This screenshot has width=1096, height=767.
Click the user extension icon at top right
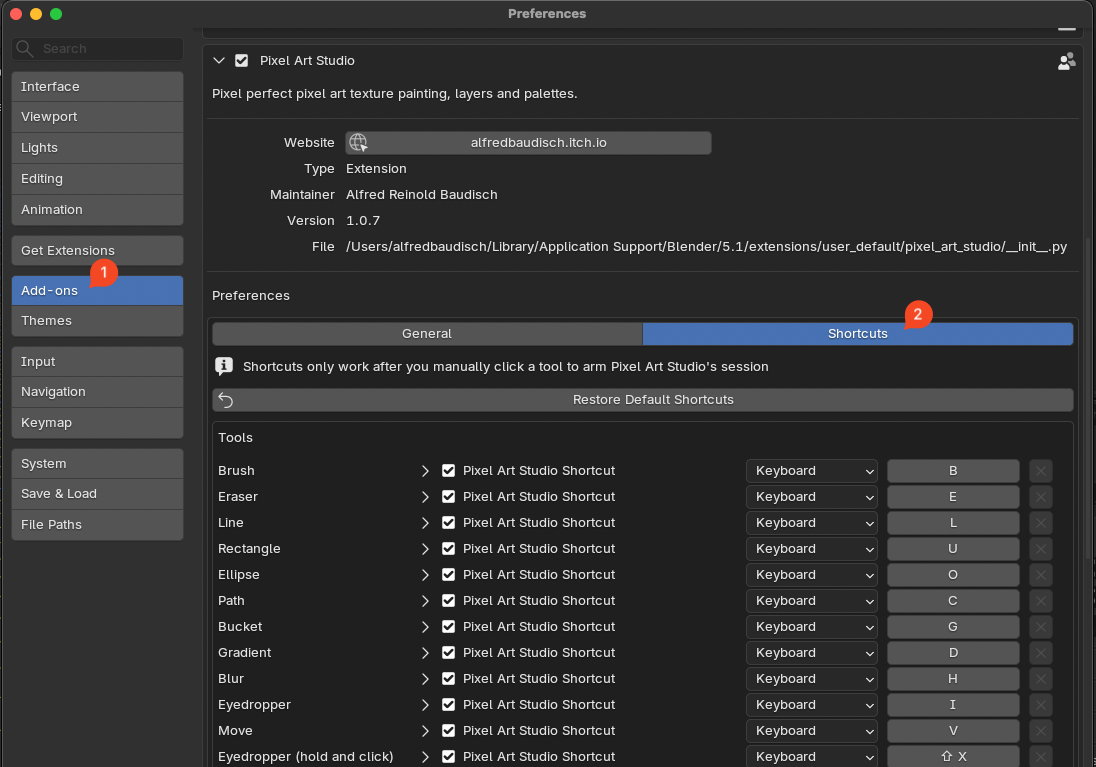point(1066,62)
